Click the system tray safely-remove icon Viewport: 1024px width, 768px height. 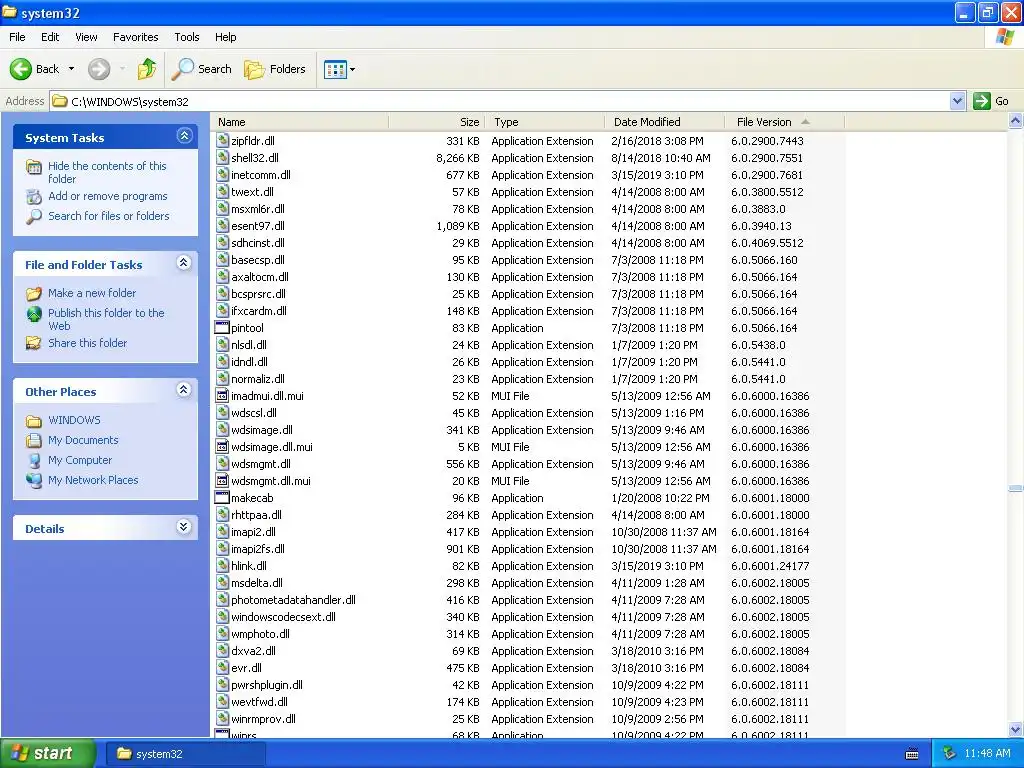point(950,754)
